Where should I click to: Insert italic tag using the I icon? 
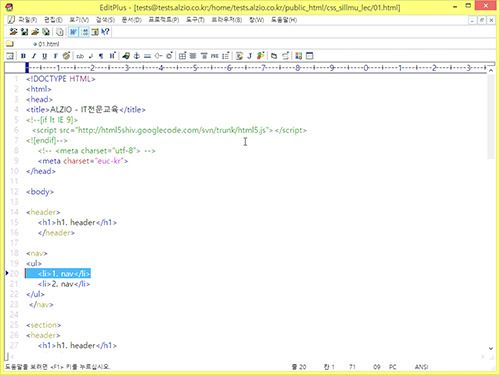[x=34, y=56]
